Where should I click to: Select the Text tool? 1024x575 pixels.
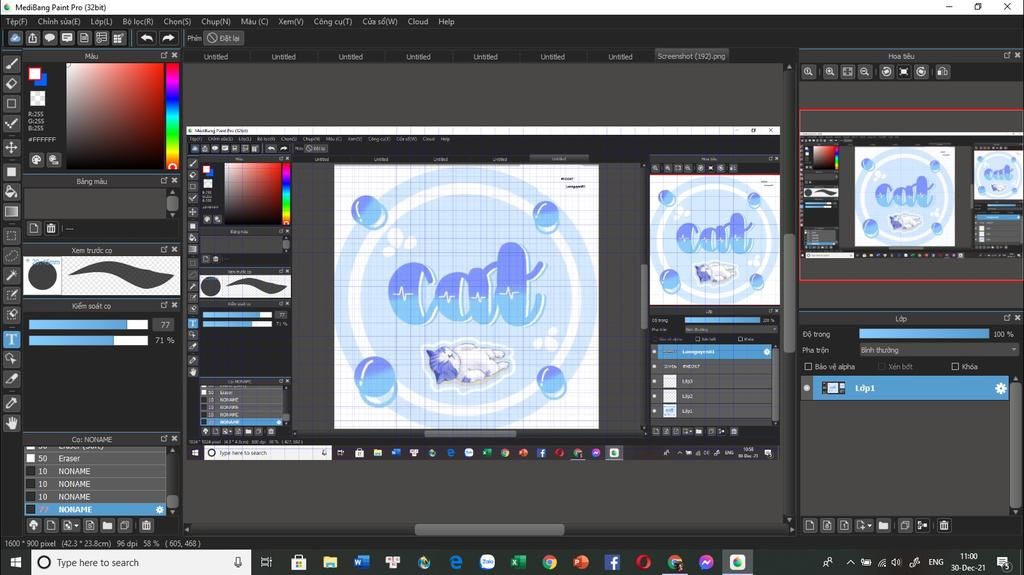pyautogui.click(x=12, y=339)
